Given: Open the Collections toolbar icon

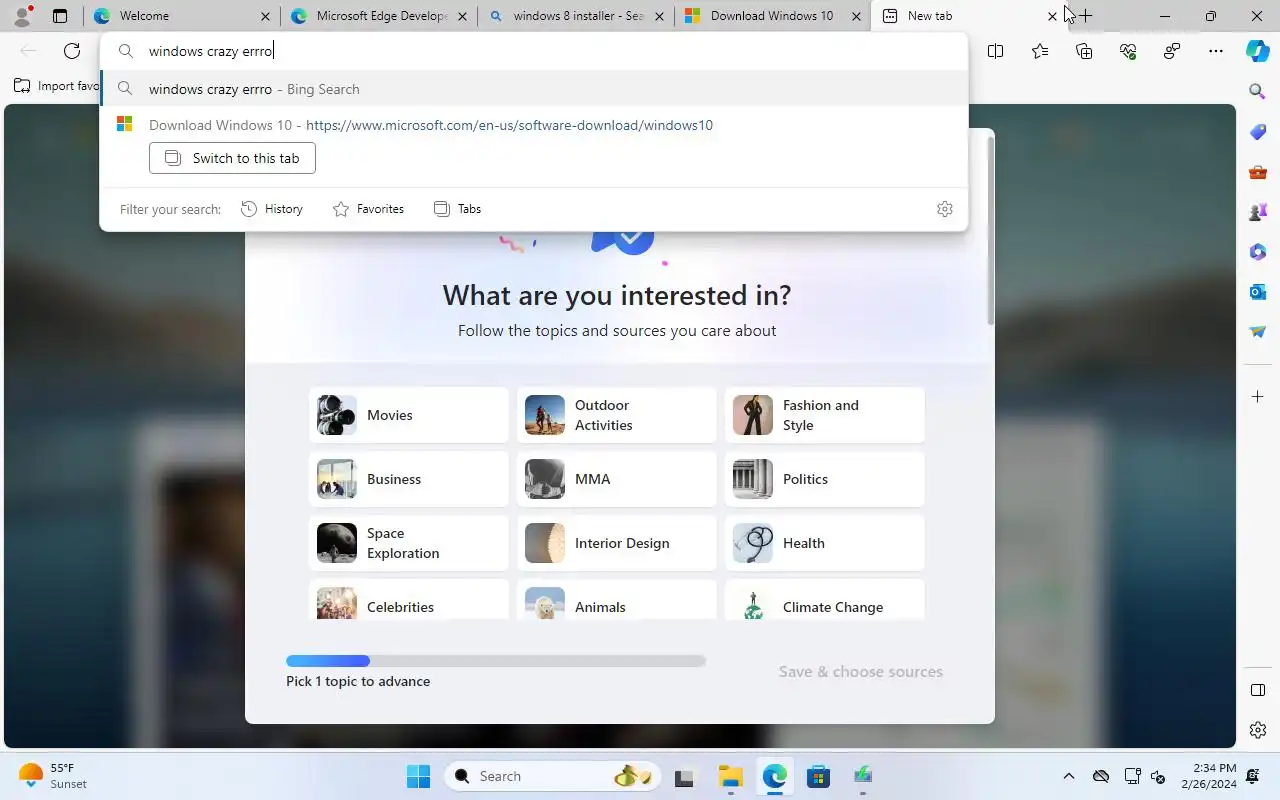Looking at the screenshot, I should 1084,51.
